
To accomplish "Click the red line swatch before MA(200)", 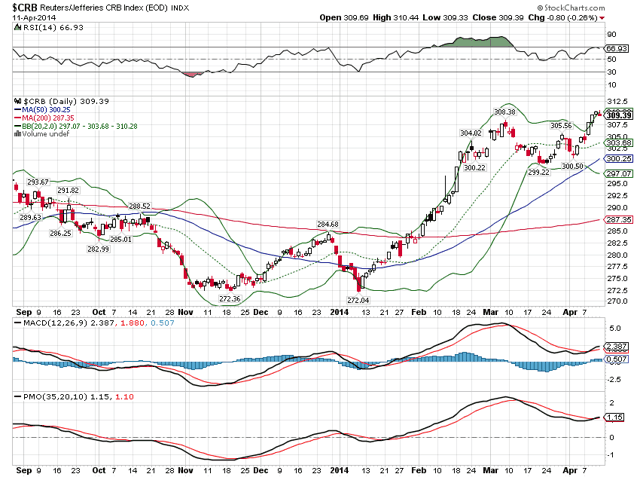I will tap(17, 118).
